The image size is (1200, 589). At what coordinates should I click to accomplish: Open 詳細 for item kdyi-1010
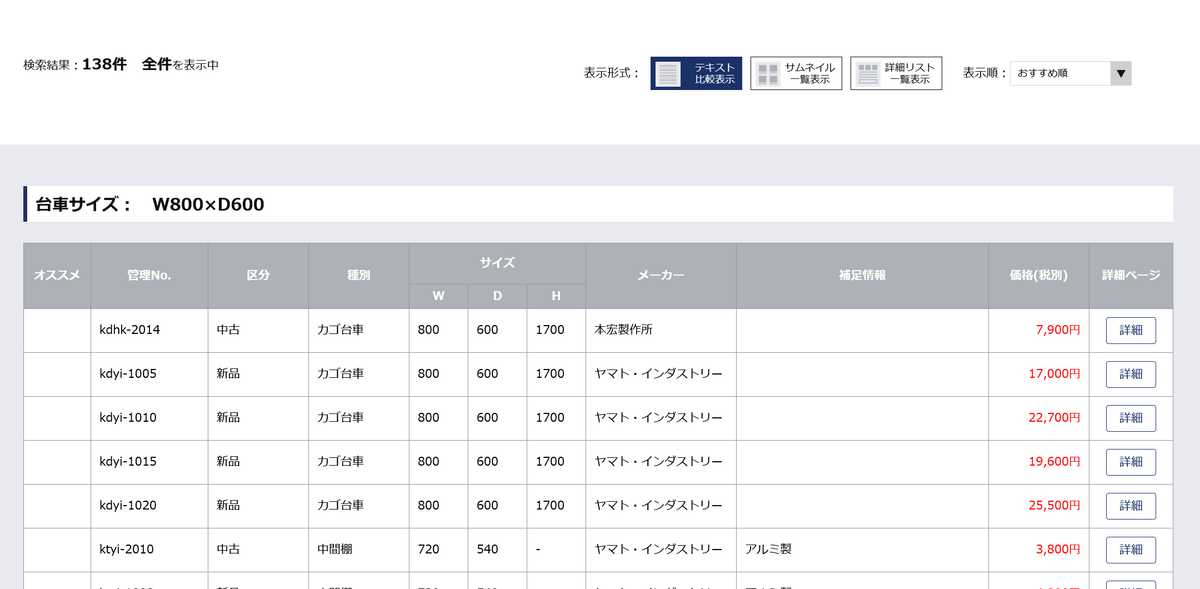(x=1130, y=418)
